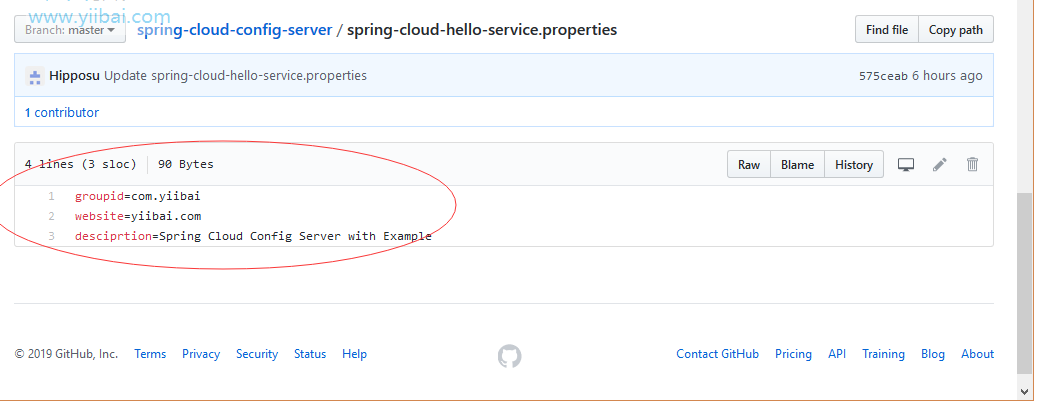
Task: Open the Branch: master dropdown
Action: click(70, 30)
